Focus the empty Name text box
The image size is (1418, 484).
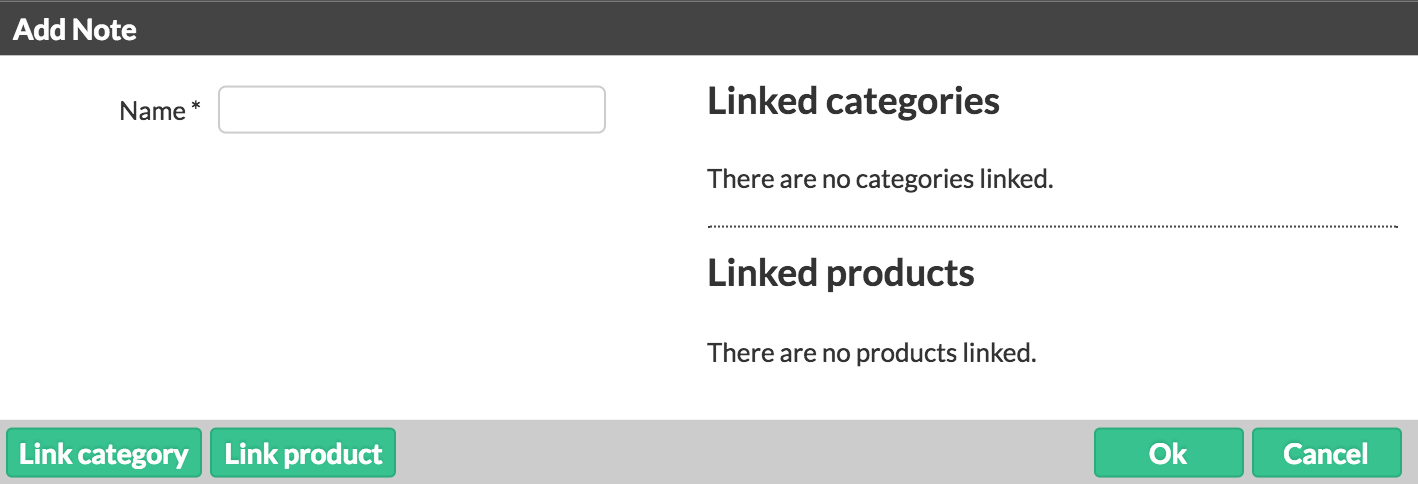[x=411, y=110]
